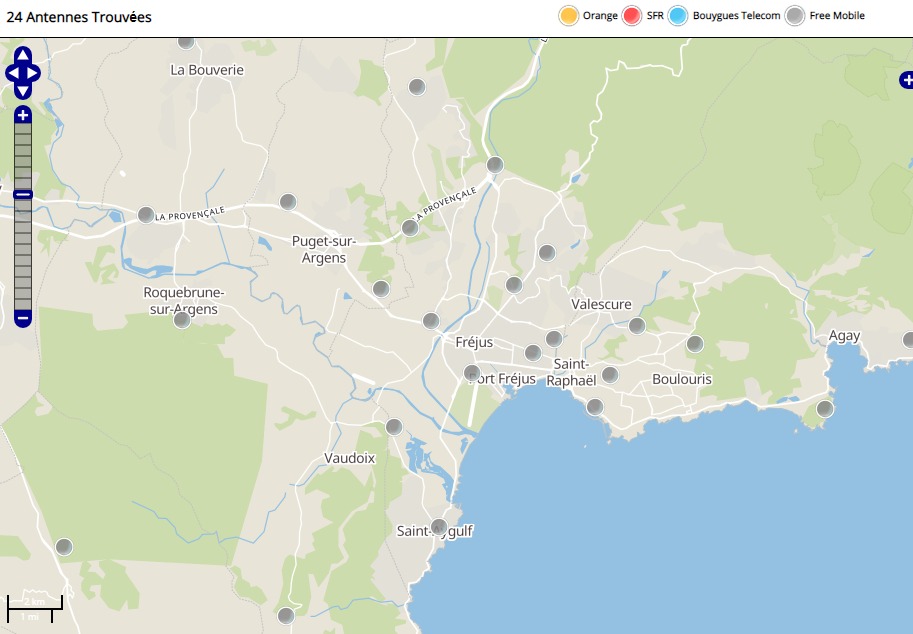Expand the layer switcher plus button

905,80
